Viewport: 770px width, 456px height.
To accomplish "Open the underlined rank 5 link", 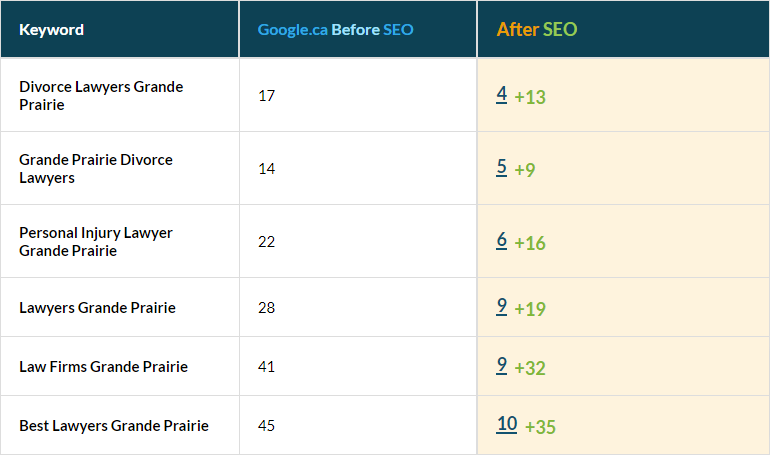I will click(502, 167).
